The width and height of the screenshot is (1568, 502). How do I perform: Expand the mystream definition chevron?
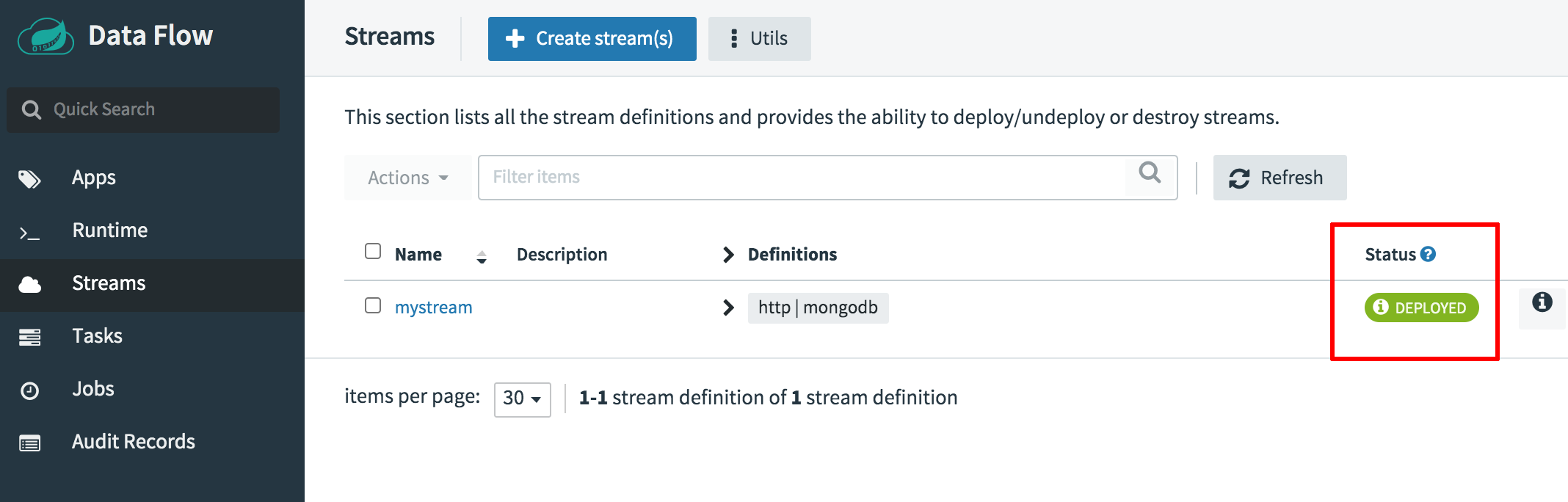tap(728, 308)
